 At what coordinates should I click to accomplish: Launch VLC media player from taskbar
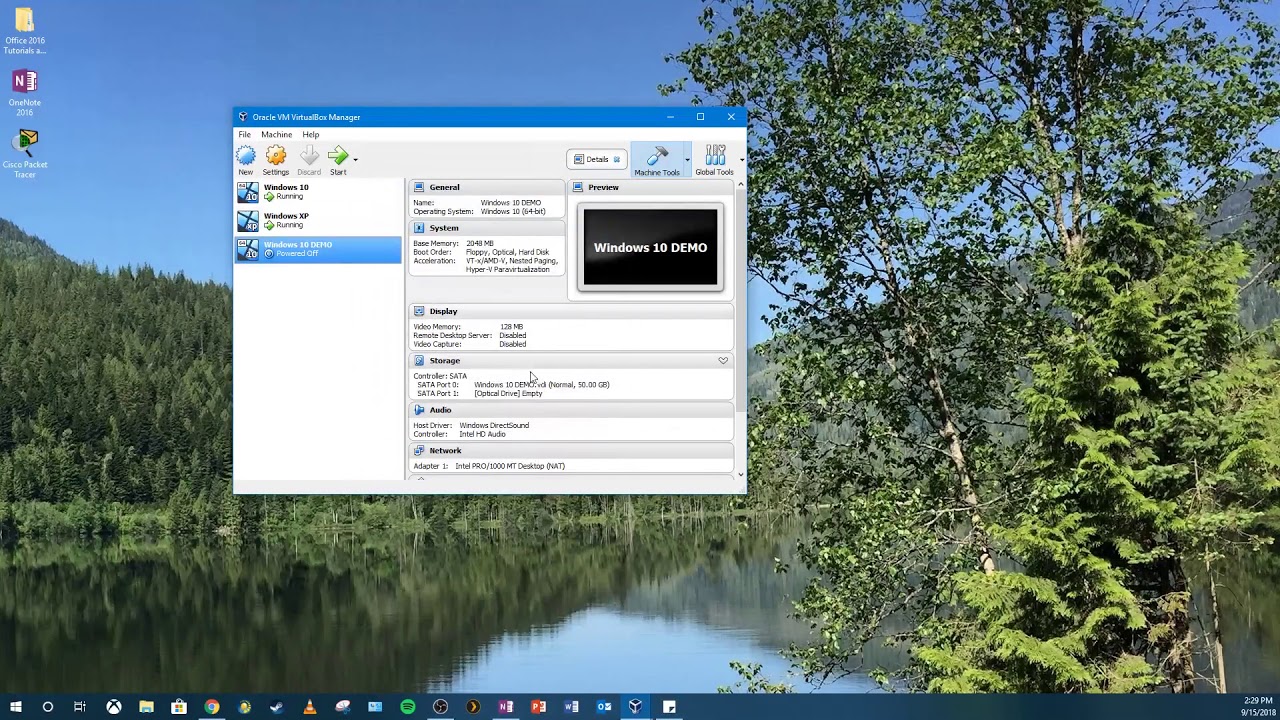[x=309, y=707]
